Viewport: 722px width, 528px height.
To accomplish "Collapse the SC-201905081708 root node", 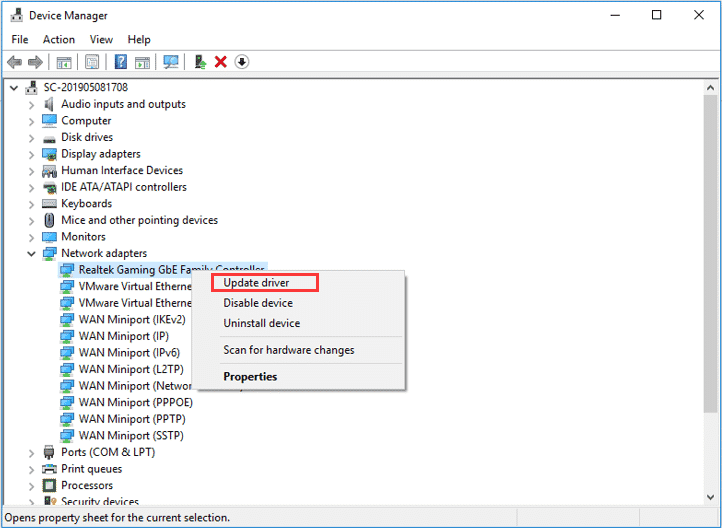I will [x=14, y=87].
